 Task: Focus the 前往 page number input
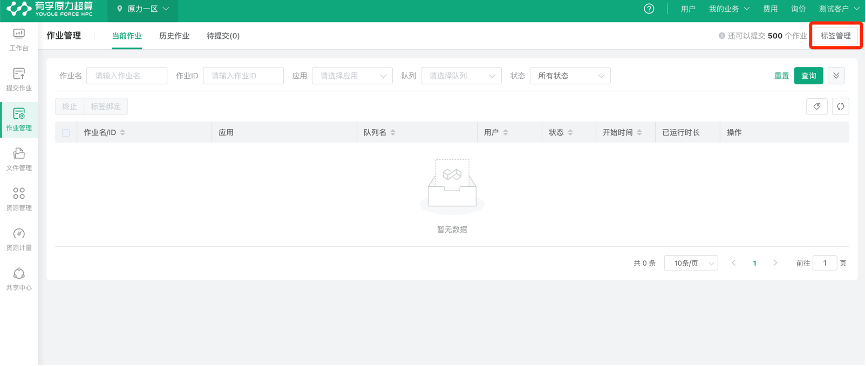pyautogui.click(x=825, y=263)
